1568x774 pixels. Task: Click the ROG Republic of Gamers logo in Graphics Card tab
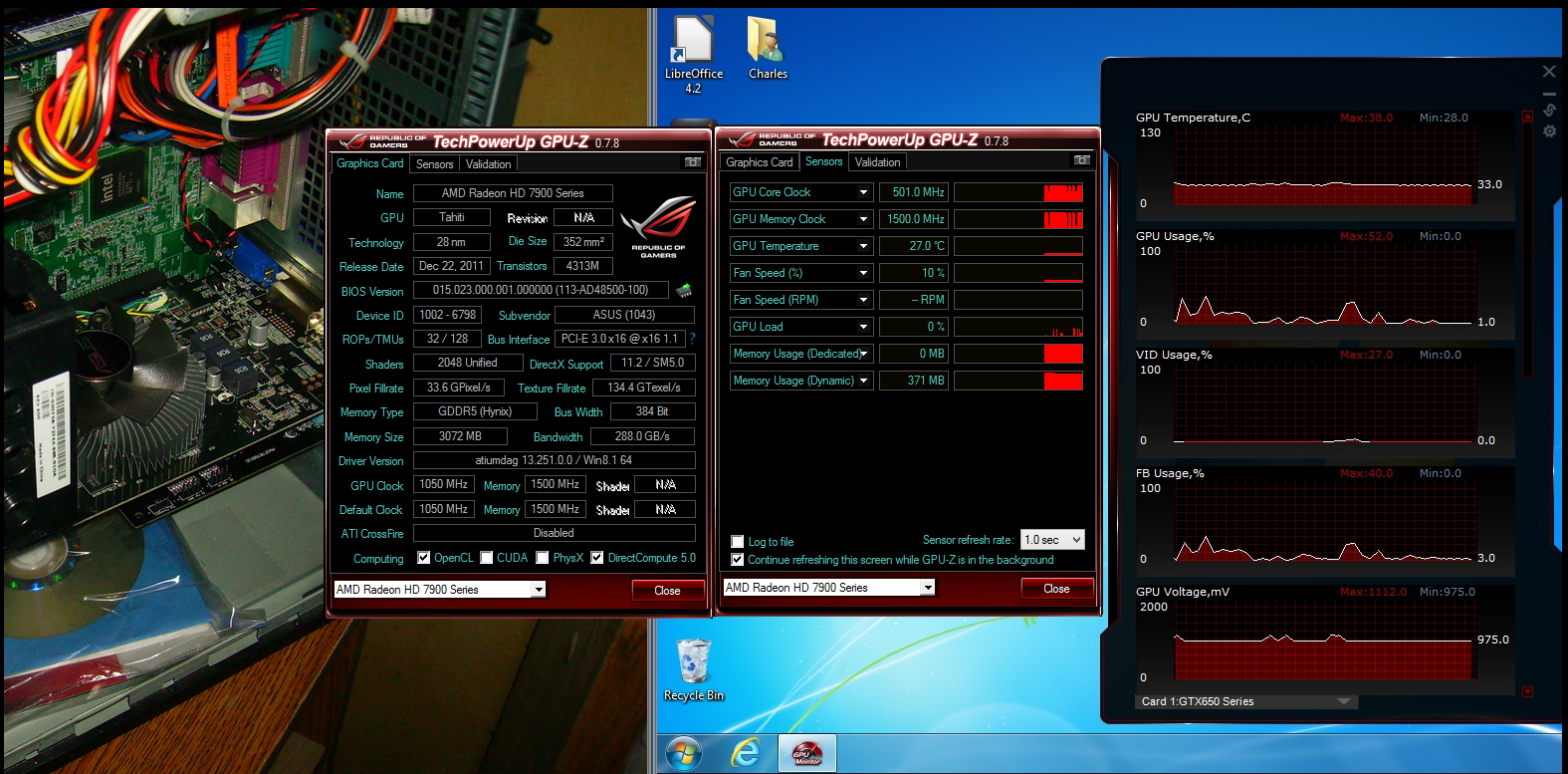[658, 227]
